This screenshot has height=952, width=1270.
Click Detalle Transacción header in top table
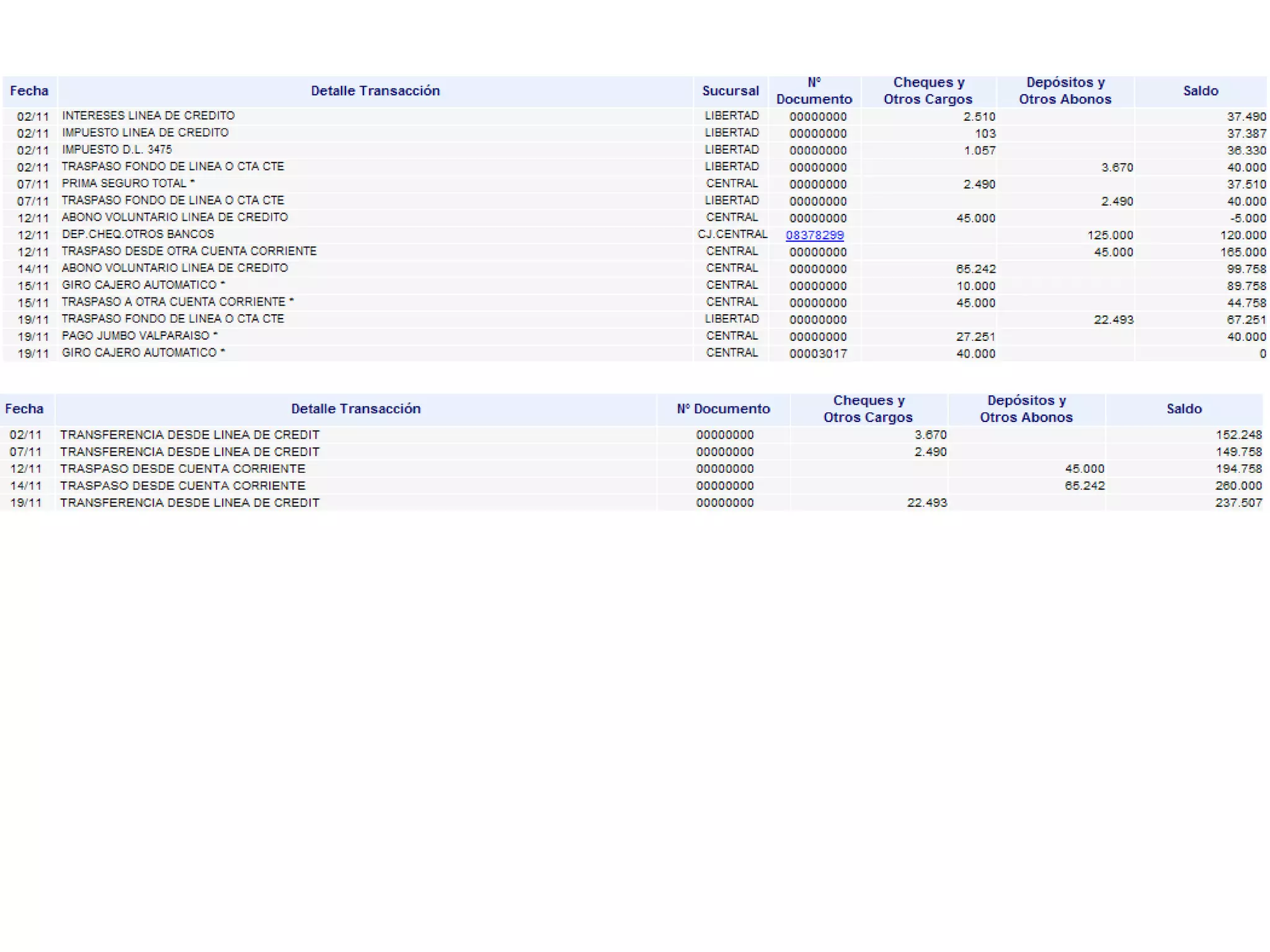click(x=375, y=90)
